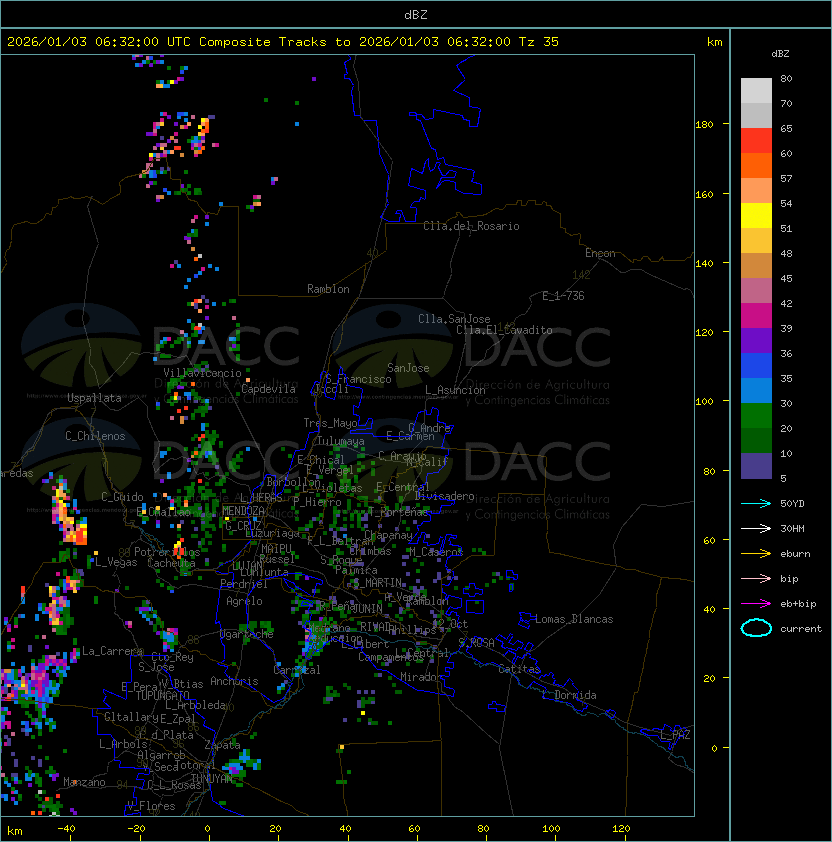Select the 'Mirador' map label
The height and width of the screenshot is (842, 832).
(422, 677)
